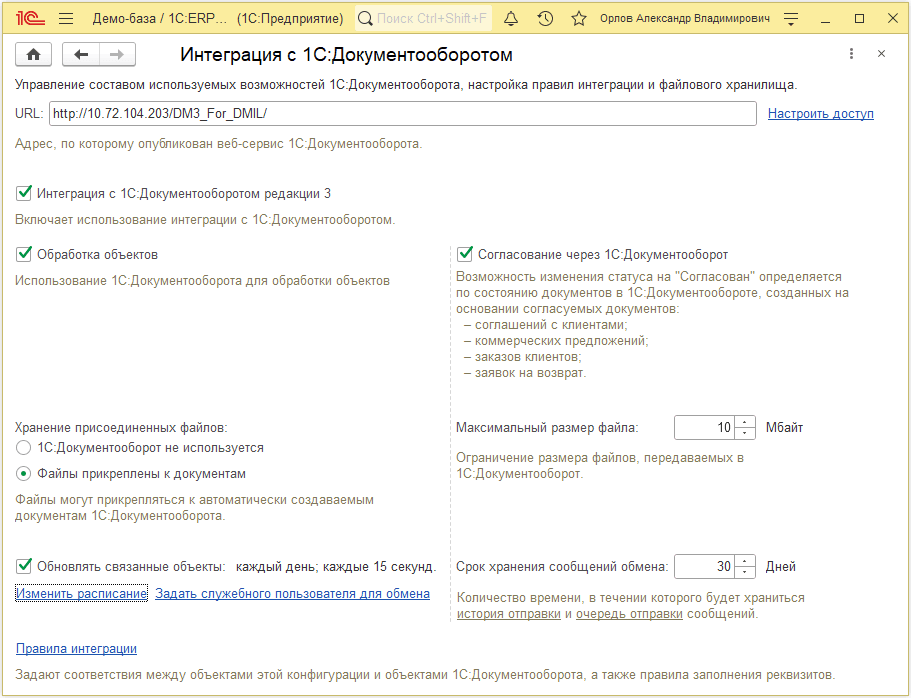Open Правила интеграции link
Screen dimensions: 911x698
(76, 649)
